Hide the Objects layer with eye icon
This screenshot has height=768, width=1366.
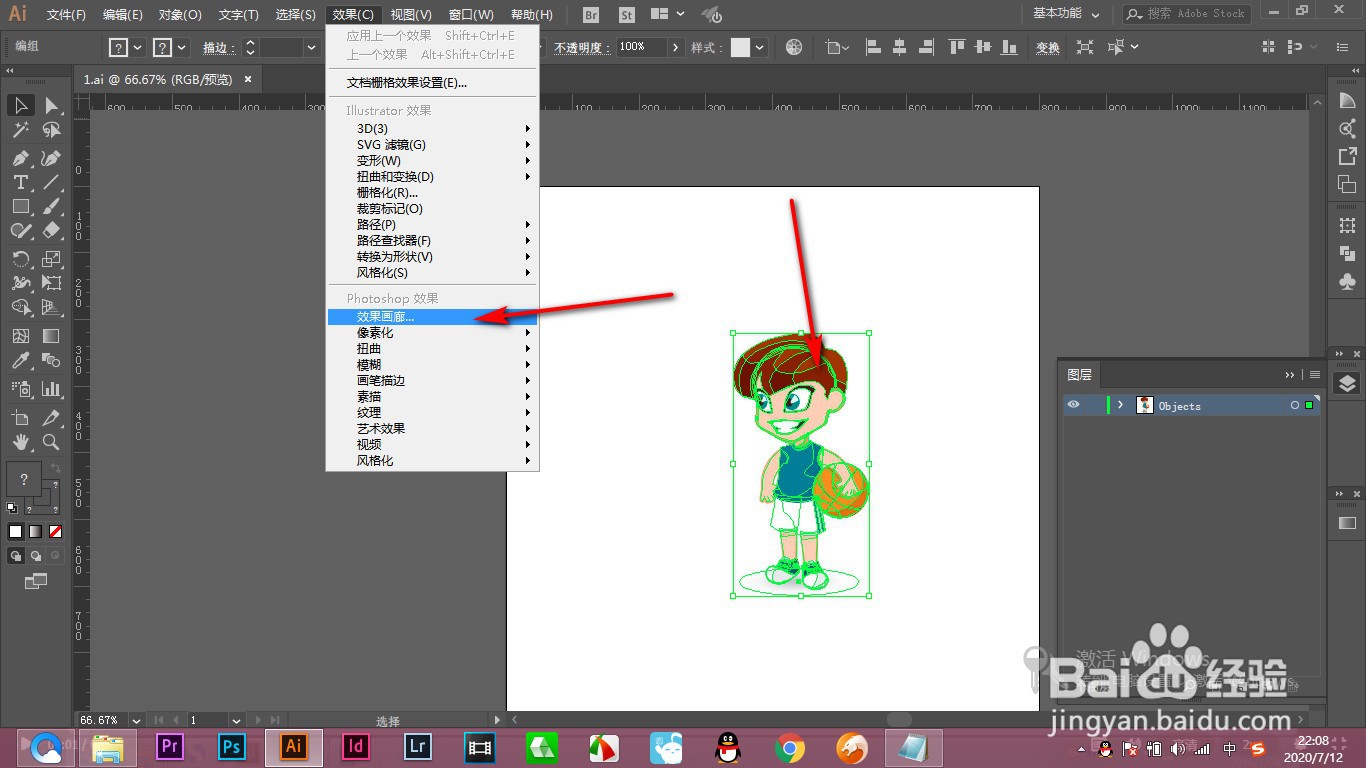[x=1074, y=405]
